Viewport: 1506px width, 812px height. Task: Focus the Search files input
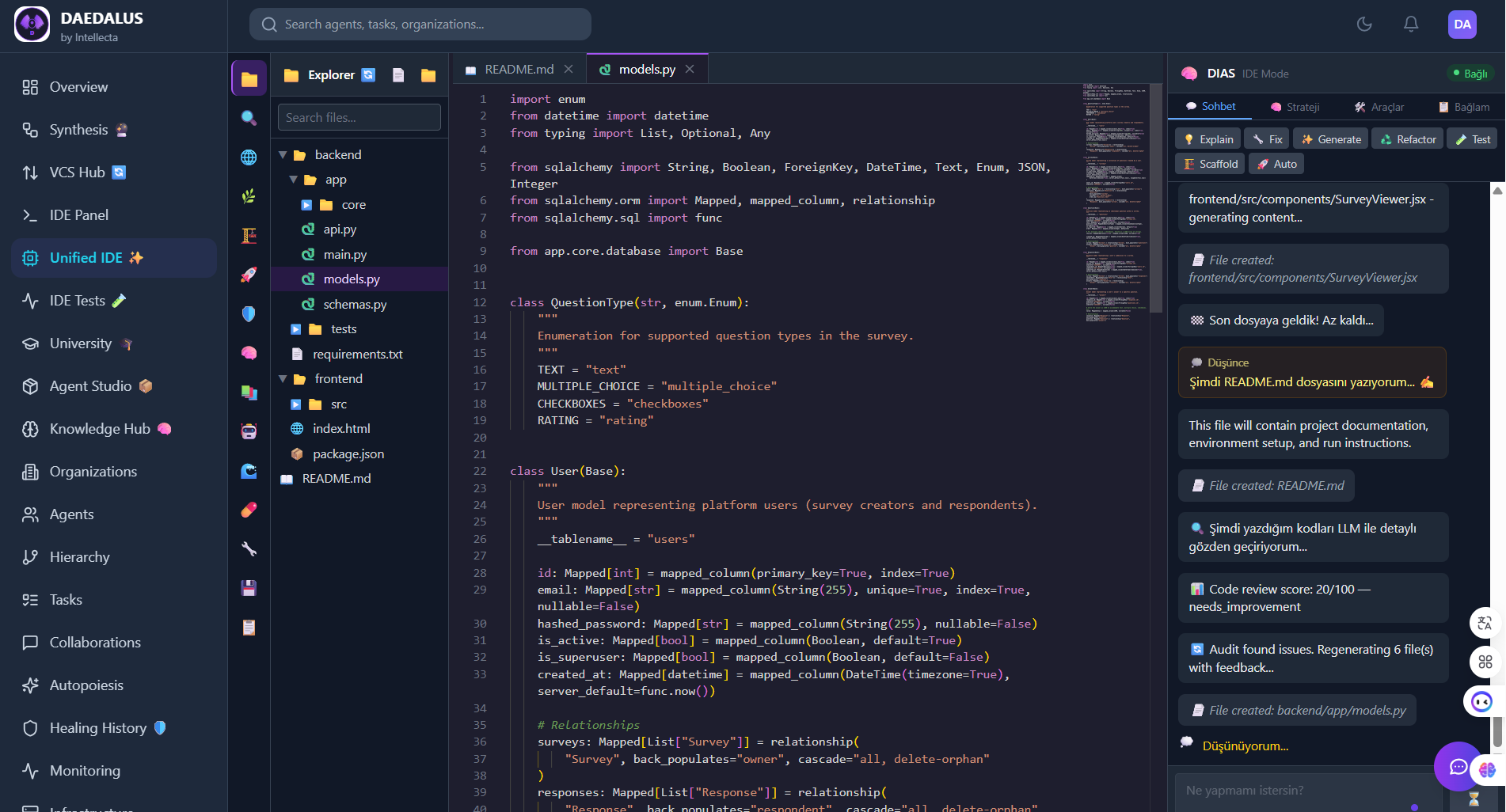[359, 117]
